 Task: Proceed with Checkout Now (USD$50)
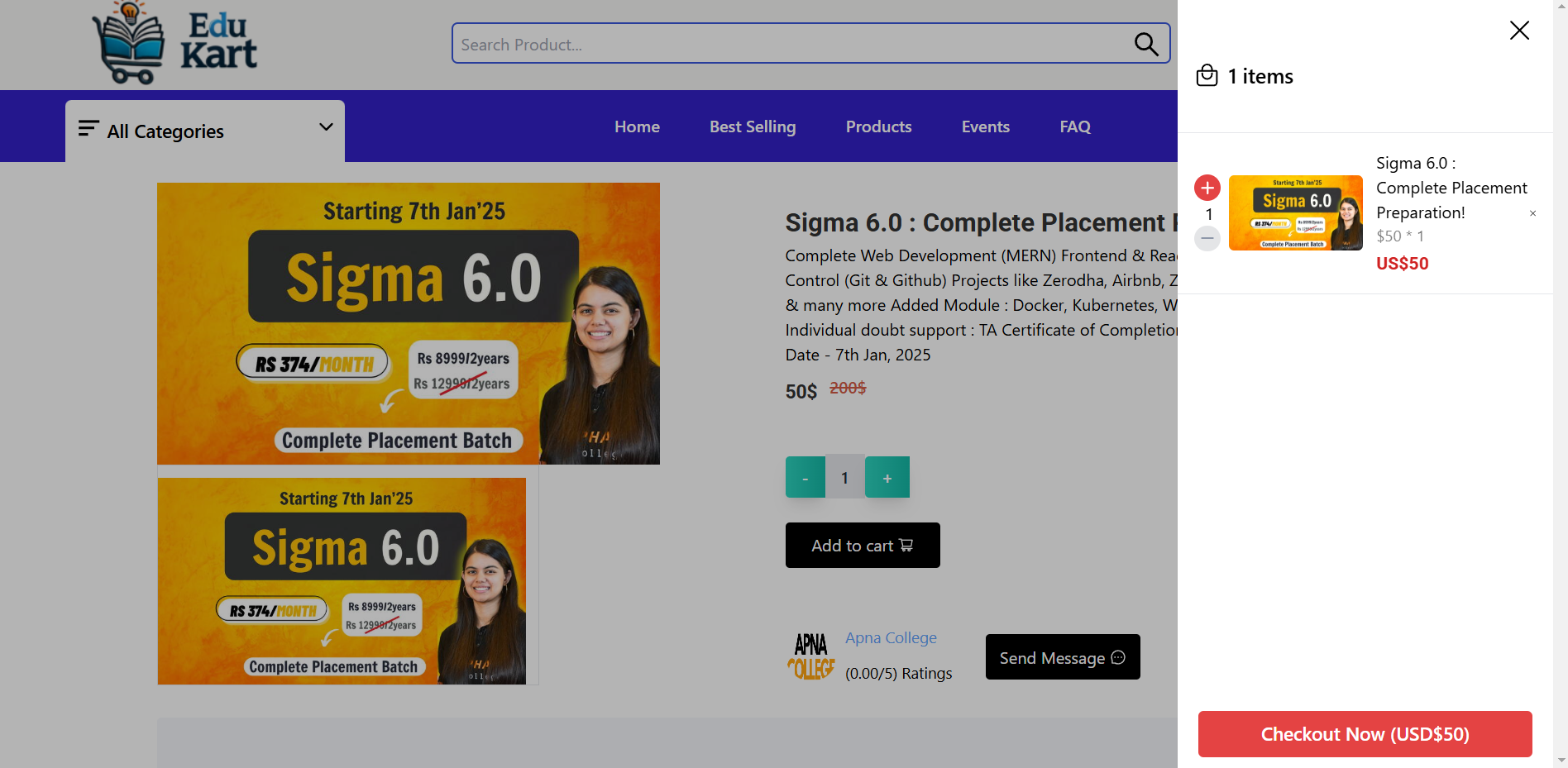(1365, 734)
